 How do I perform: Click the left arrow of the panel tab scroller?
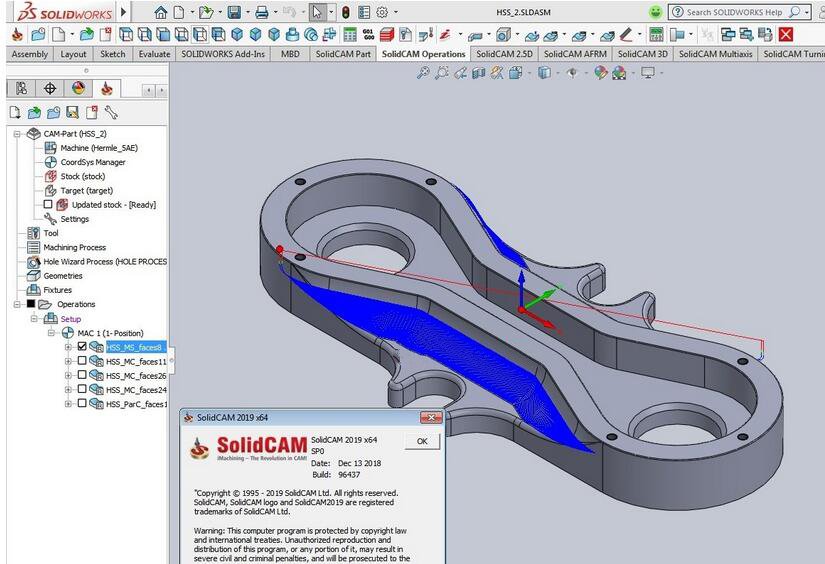click(x=149, y=90)
